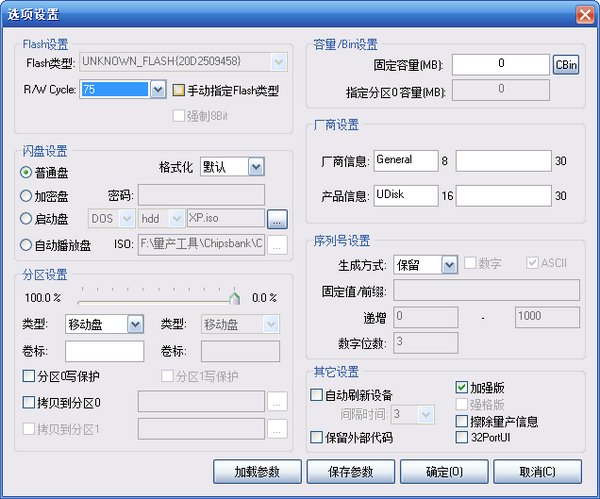The height and width of the screenshot is (499, 600).
Task: Choose 自动播放盘 radio button
Action: pyautogui.click(x=26, y=244)
